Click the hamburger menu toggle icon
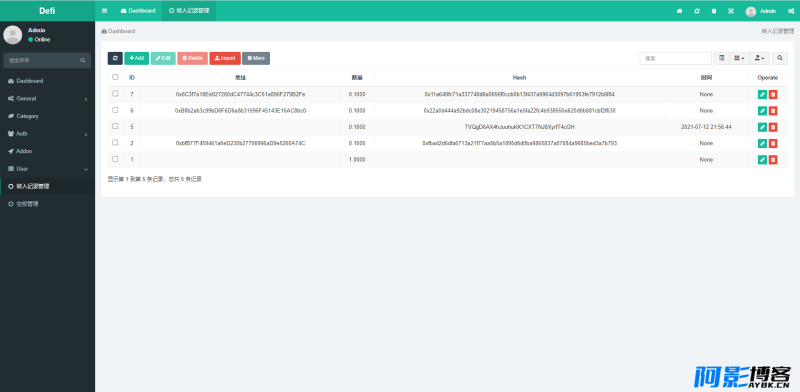The image size is (800, 392). coord(105,11)
